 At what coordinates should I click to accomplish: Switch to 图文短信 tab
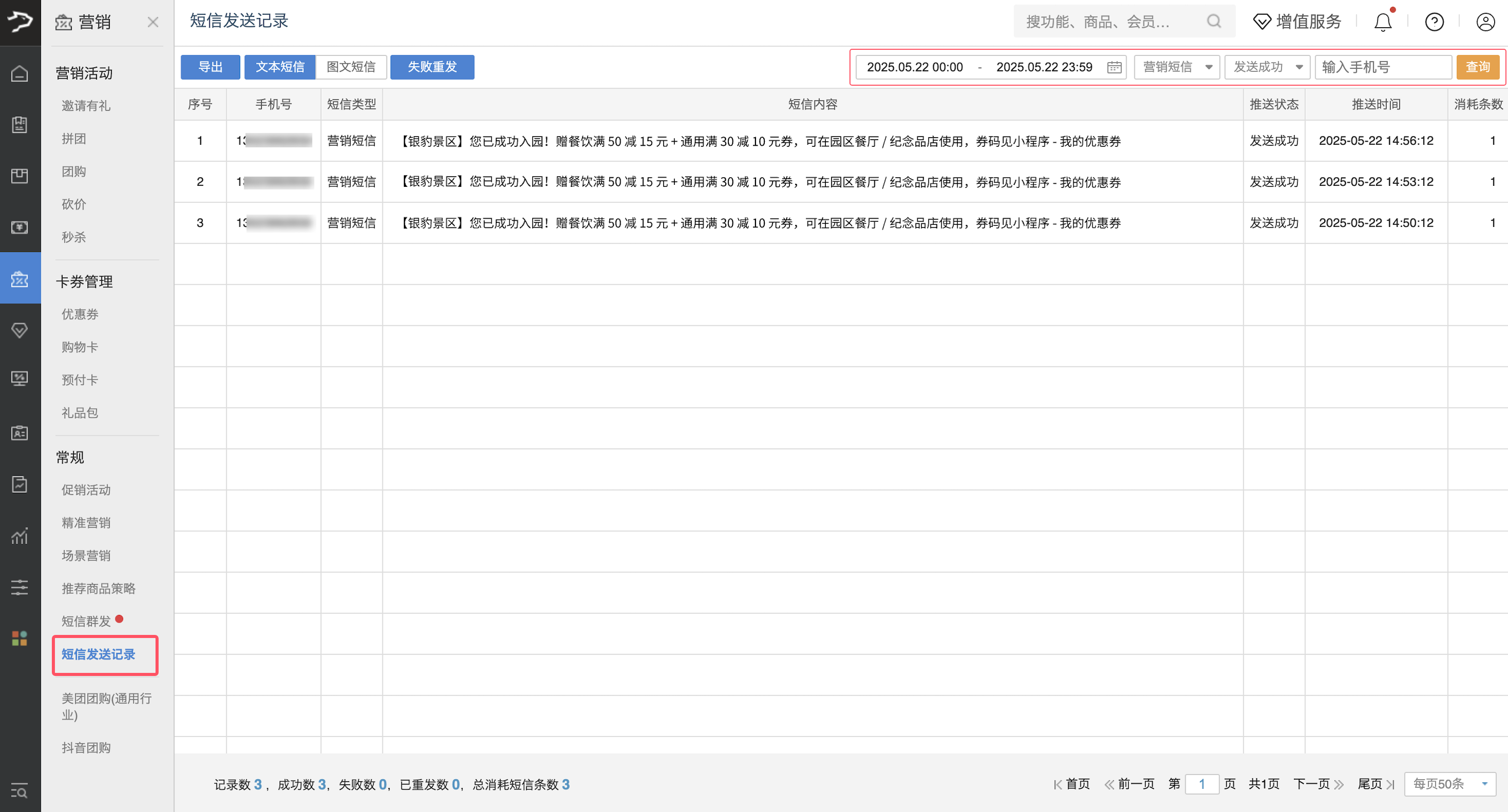tap(351, 67)
